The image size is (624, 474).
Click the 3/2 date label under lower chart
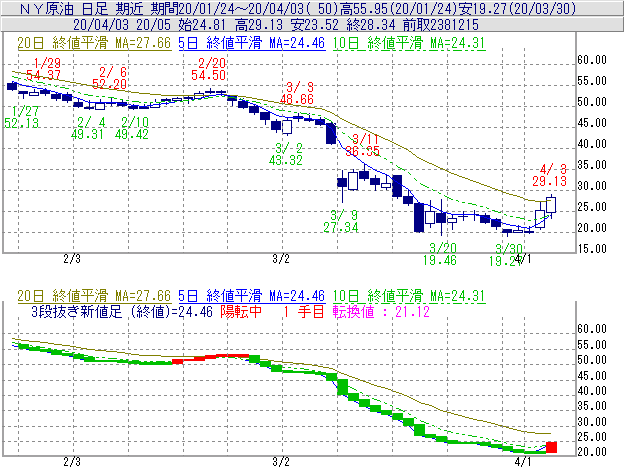click(281, 462)
